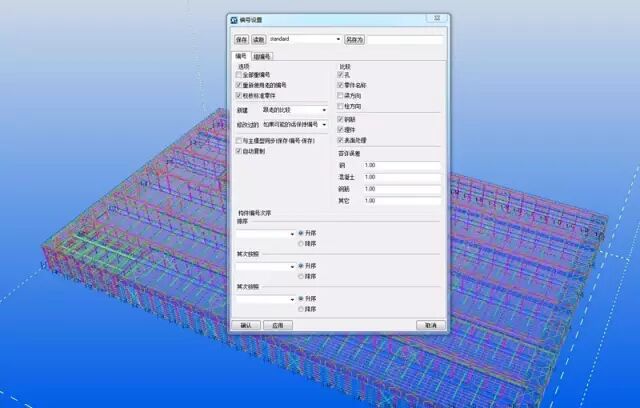
Task: Switch to the 组编号 tab
Action: (x=262, y=57)
